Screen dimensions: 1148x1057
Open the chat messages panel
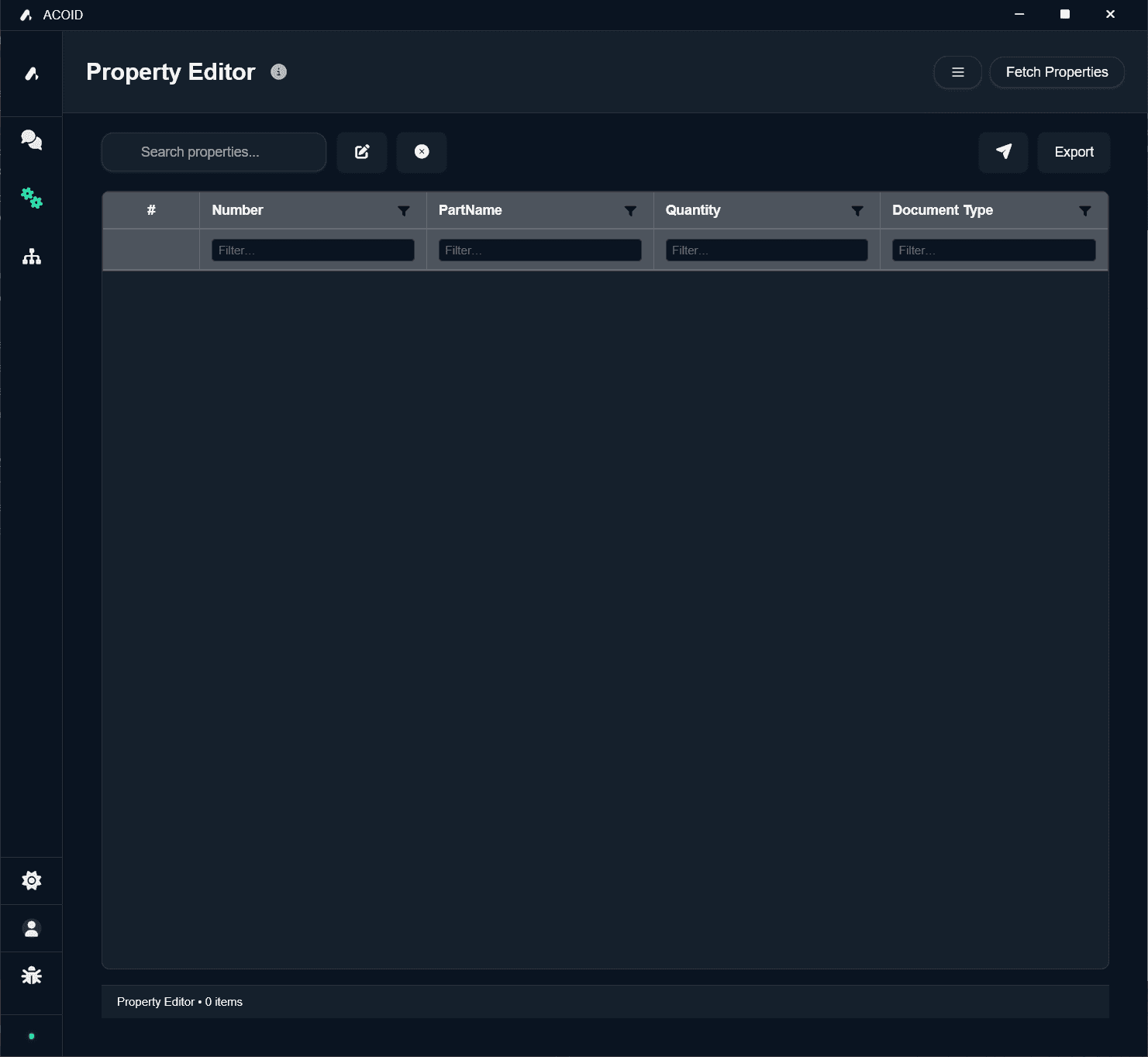point(31,140)
